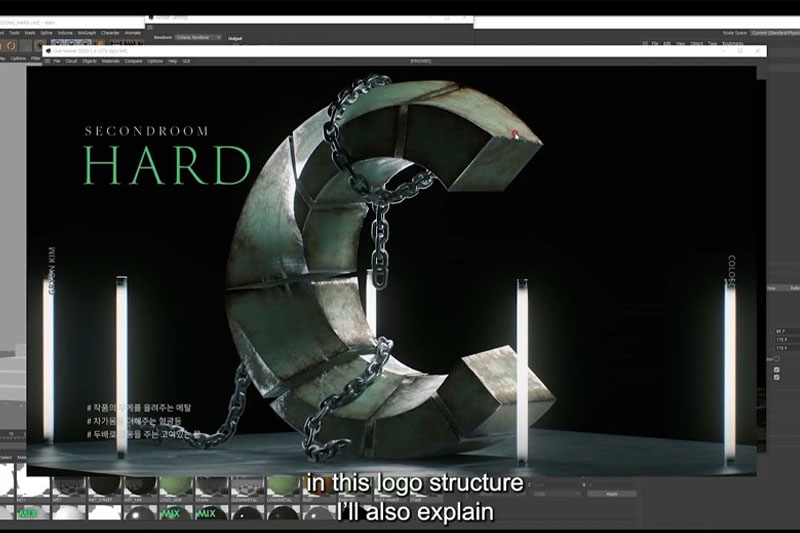Open Live Viewer Compare menu

coord(134,61)
